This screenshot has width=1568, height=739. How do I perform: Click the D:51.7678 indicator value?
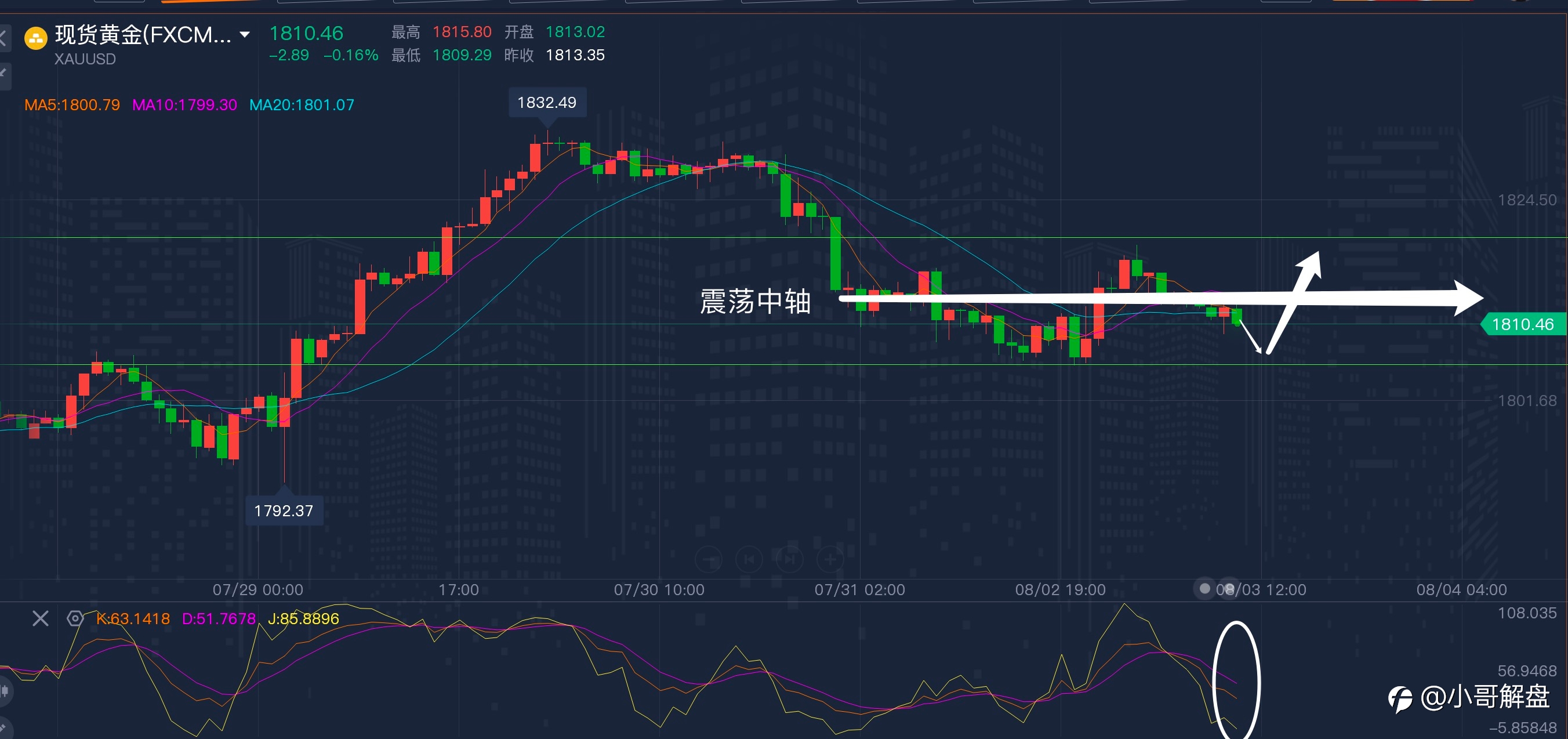pos(219,618)
